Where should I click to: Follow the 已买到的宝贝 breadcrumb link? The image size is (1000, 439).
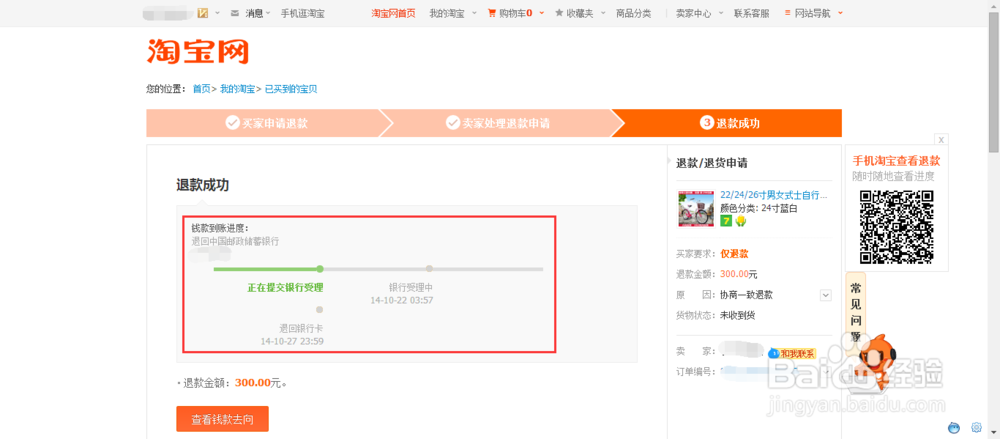(x=291, y=89)
